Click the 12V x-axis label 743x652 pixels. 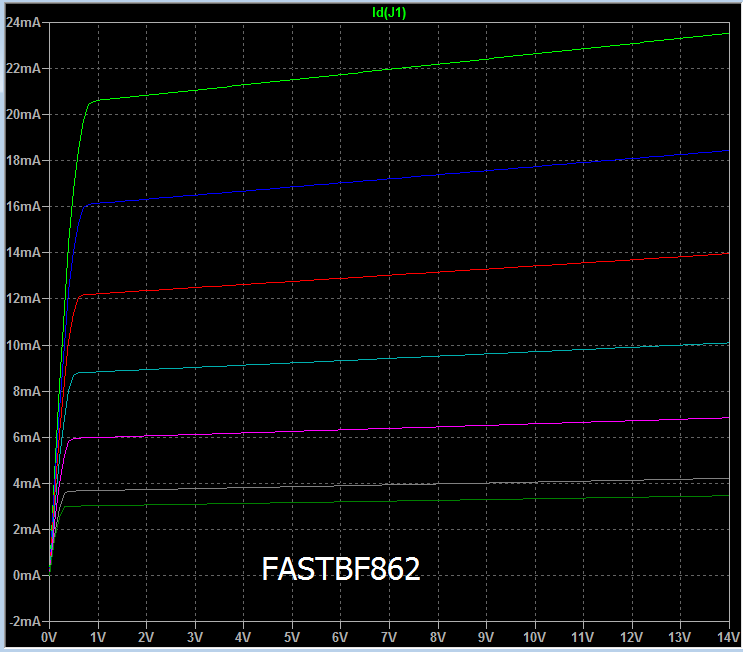[x=632, y=637]
